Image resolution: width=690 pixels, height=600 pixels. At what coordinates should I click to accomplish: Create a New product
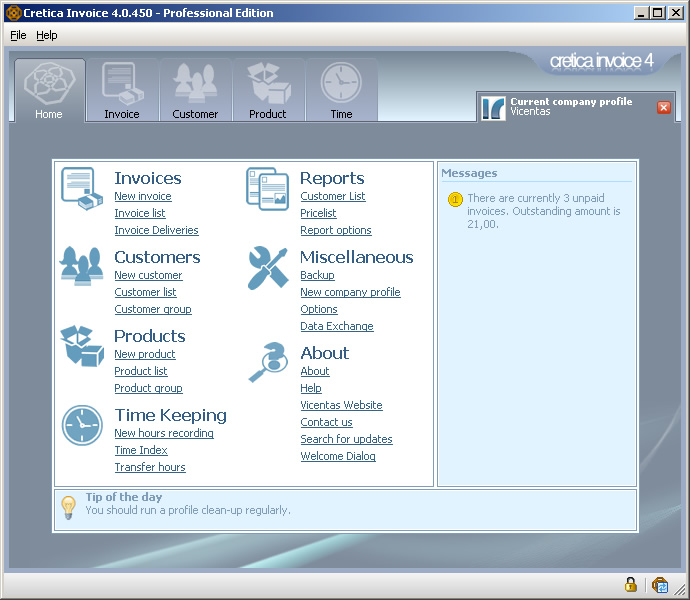145,354
